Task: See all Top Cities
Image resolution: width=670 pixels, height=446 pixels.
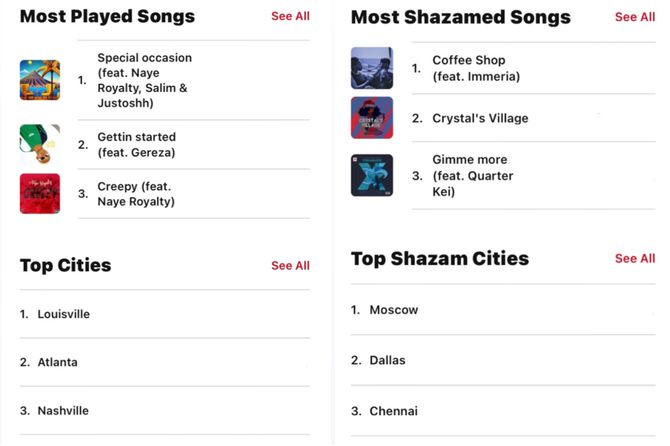Action: [x=291, y=266]
